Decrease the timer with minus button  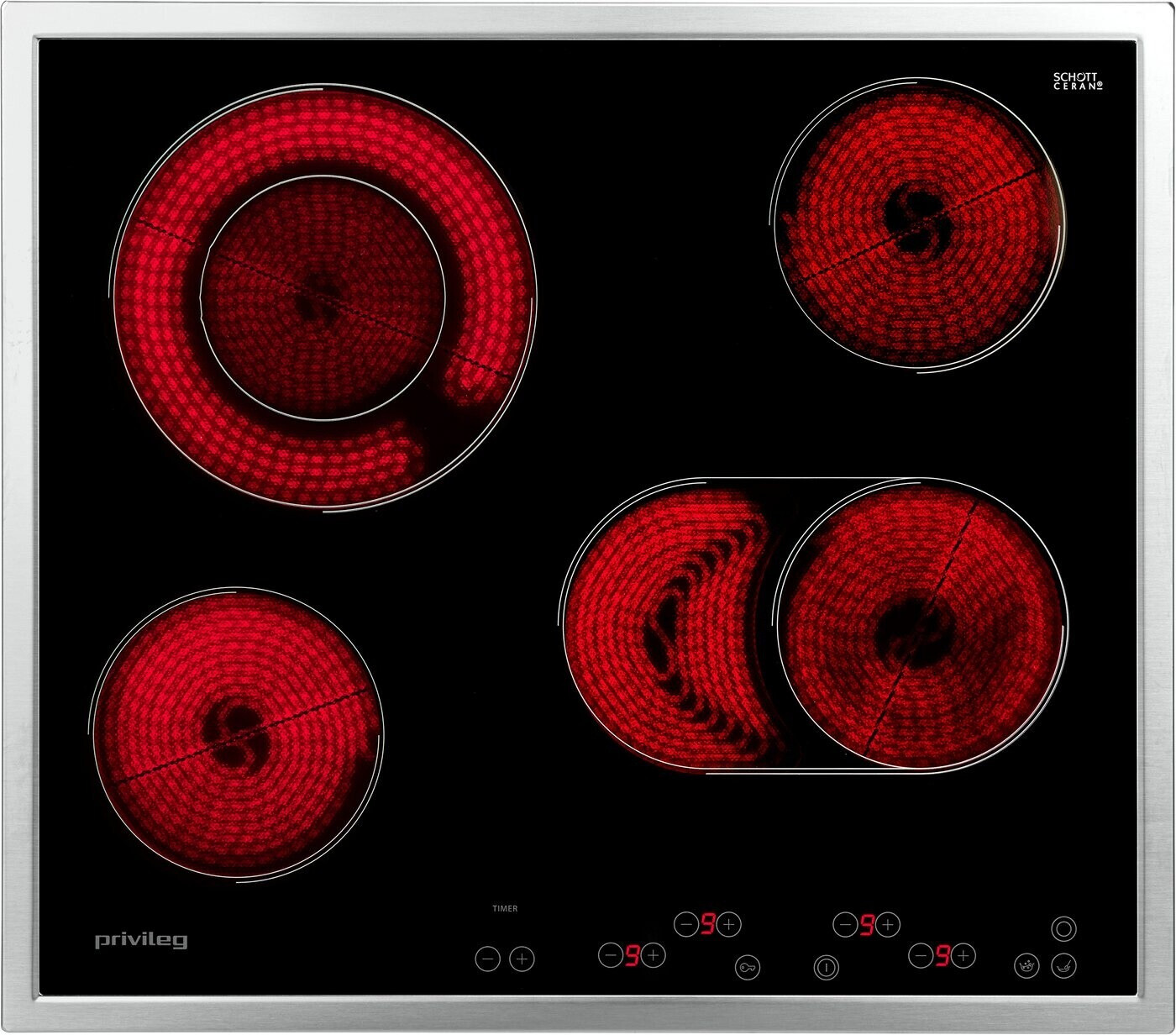point(487,959)
